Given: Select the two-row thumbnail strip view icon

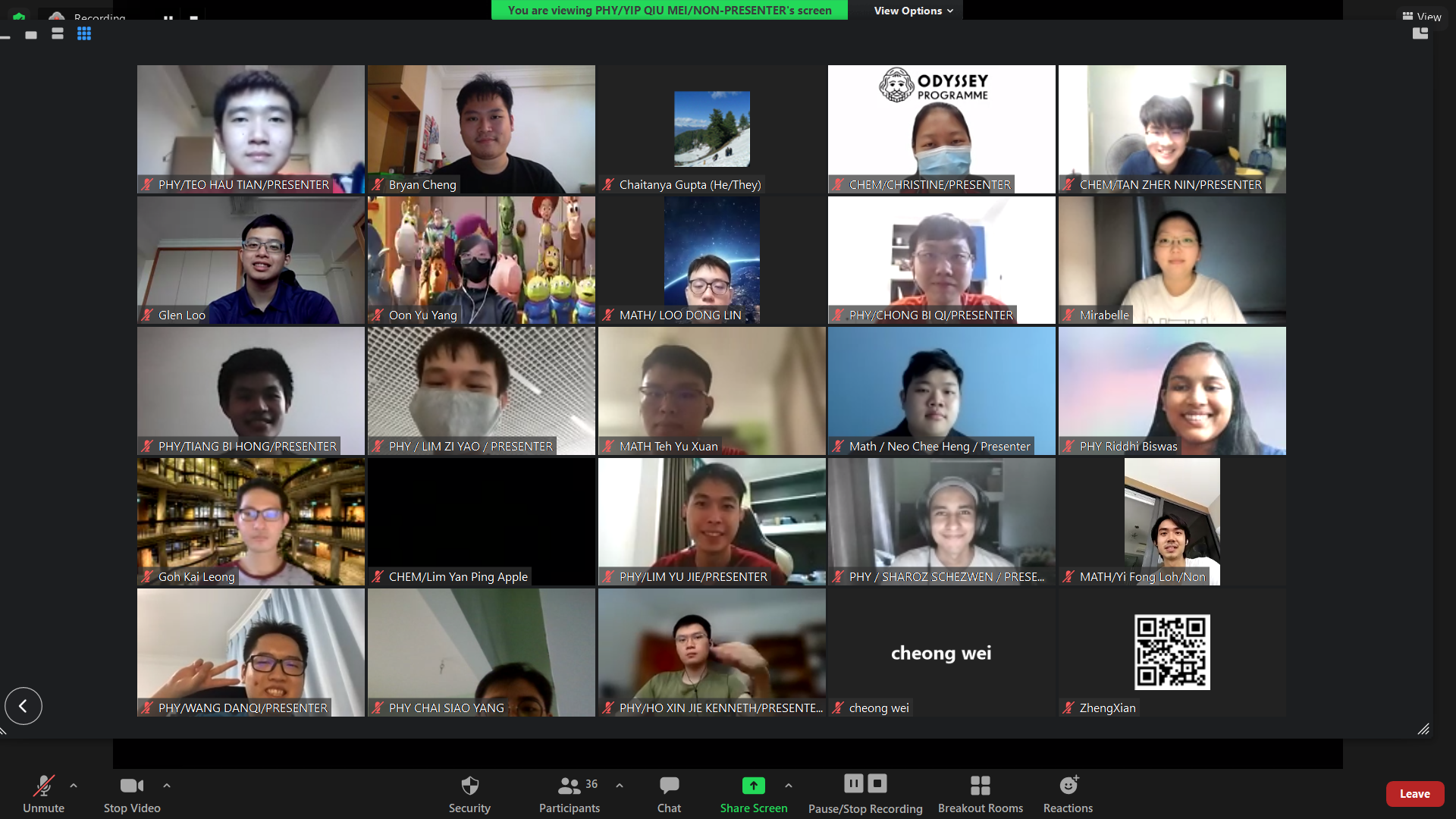Looking at the screenshot, I should tap(58, 34).
